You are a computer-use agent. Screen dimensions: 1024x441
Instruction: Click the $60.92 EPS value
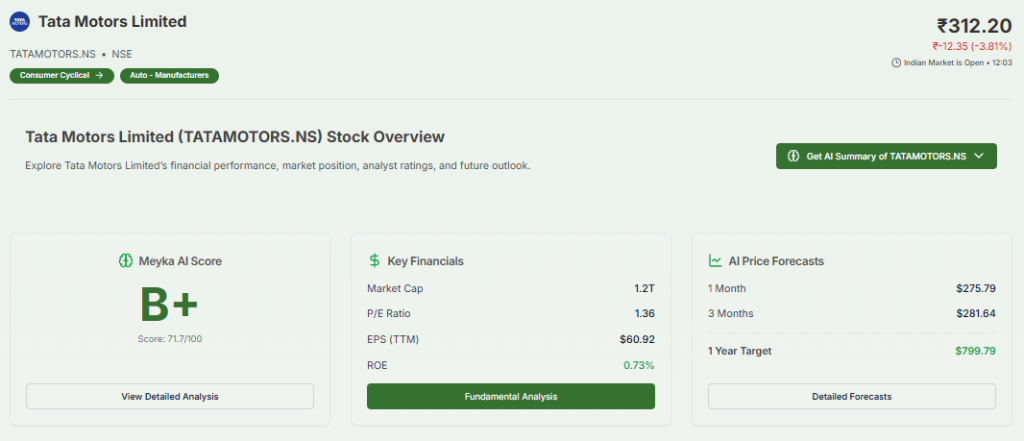tap(637, 340)
